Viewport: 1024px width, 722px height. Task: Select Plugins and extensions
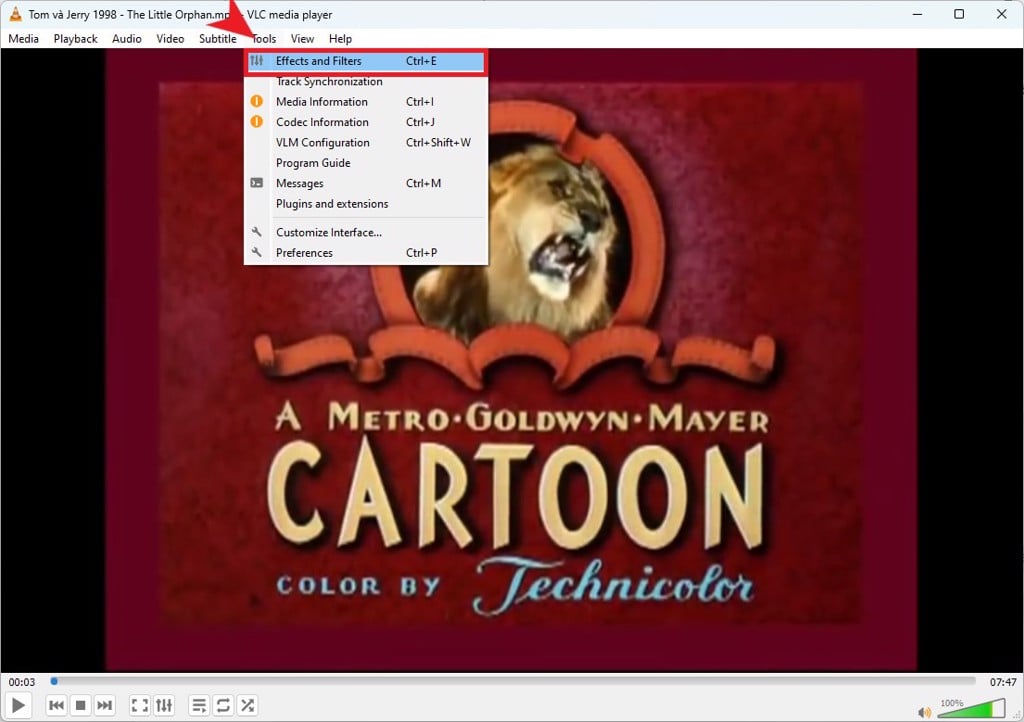(x=366, y=204)
